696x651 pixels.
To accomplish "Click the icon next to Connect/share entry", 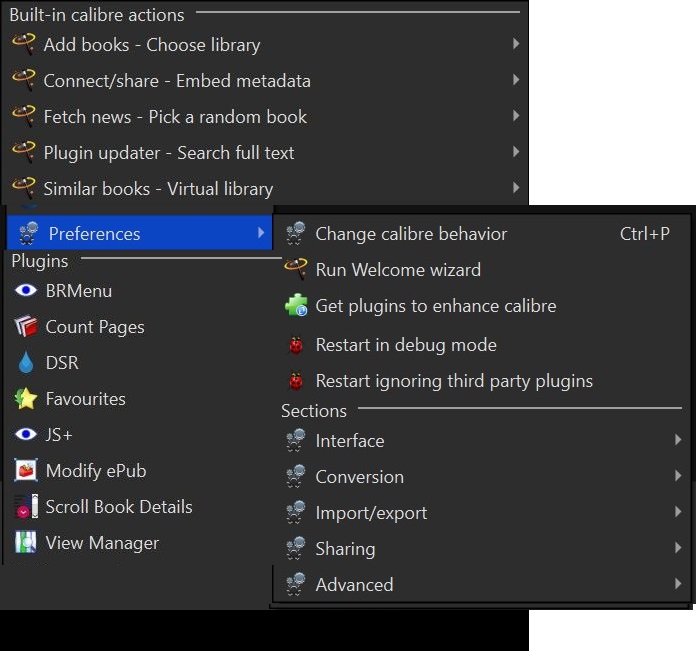I will click(24, 80).
